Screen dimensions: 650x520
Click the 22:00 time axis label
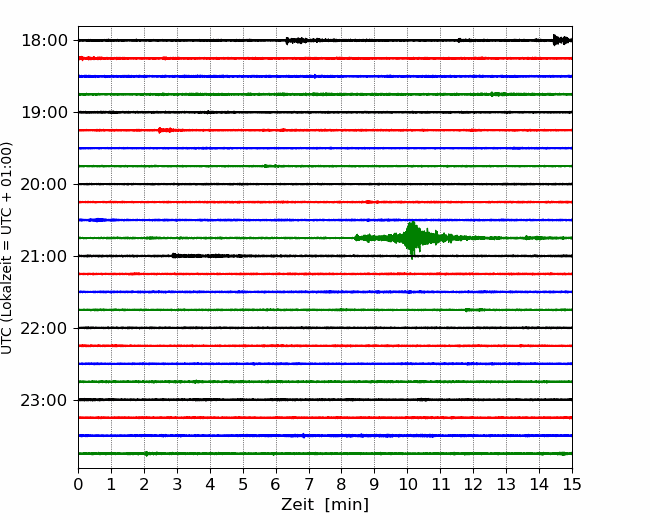pos(44,328)
